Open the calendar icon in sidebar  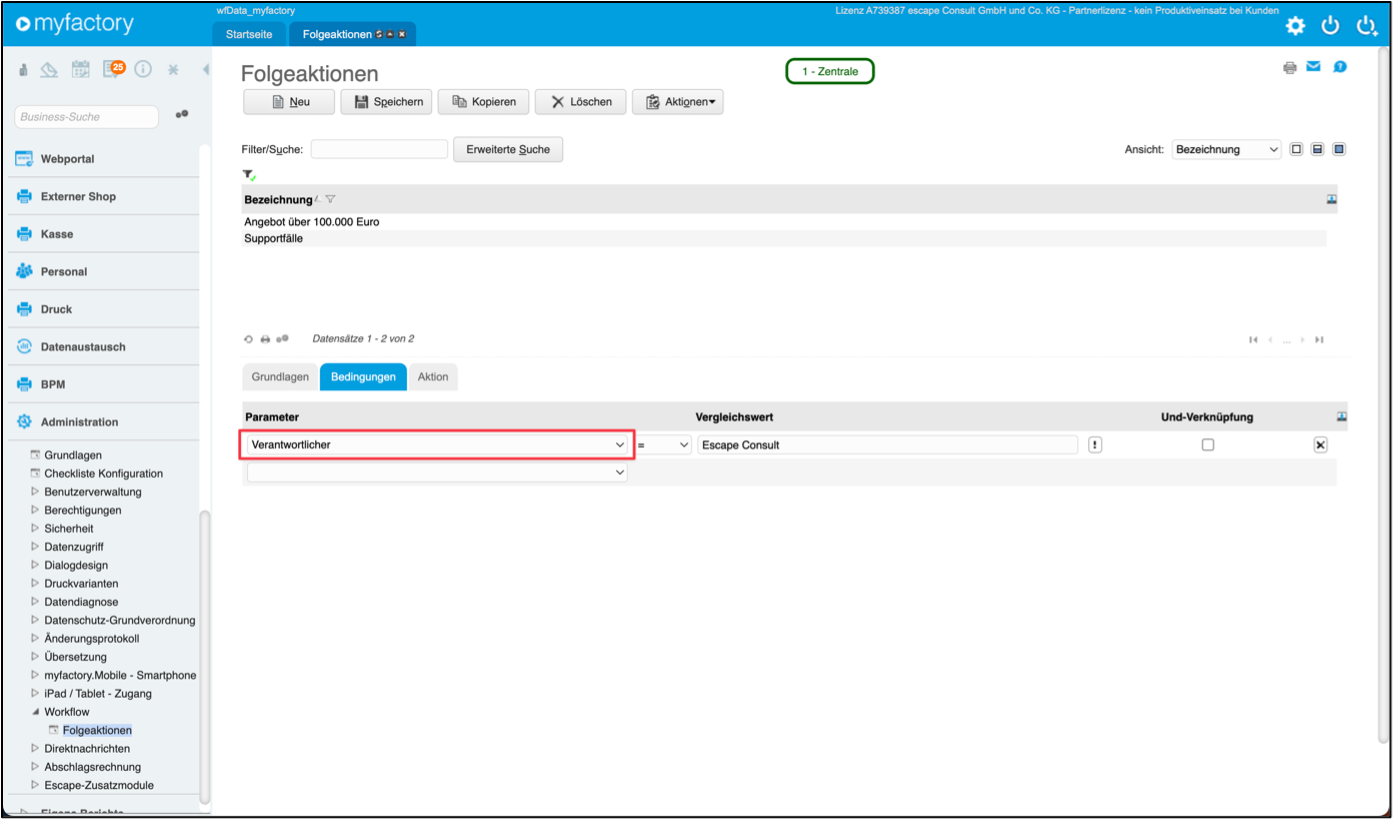(x=81, y=70)
